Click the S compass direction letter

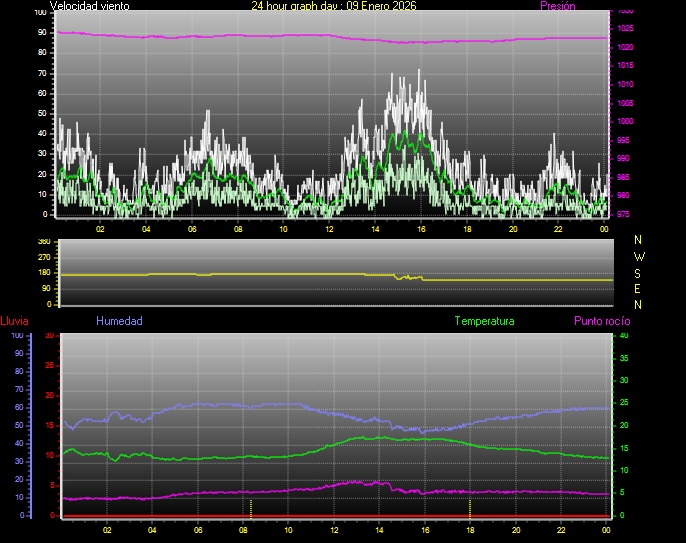(639, 272)
